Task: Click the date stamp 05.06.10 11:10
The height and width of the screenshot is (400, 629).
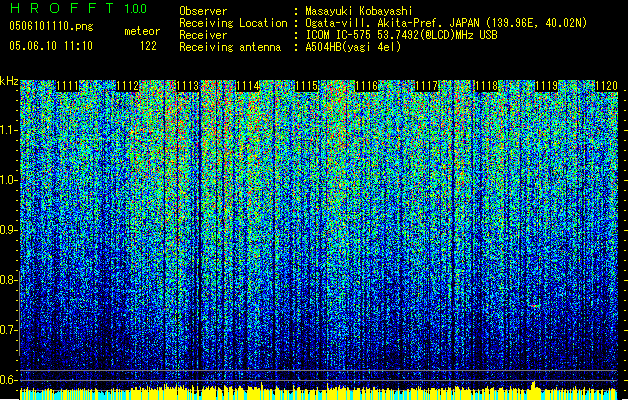Action: pyautogui.click(x=50, y=46)
